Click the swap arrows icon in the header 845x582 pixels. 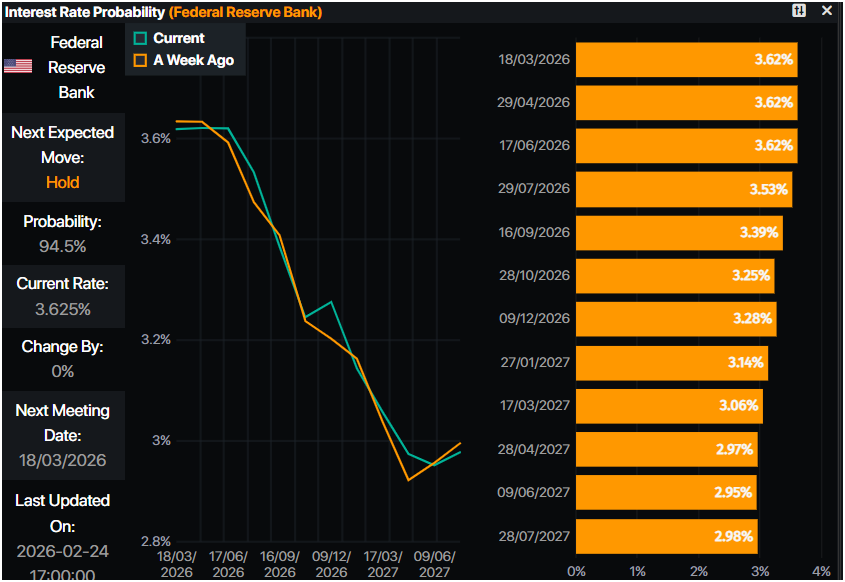[798, 11]
